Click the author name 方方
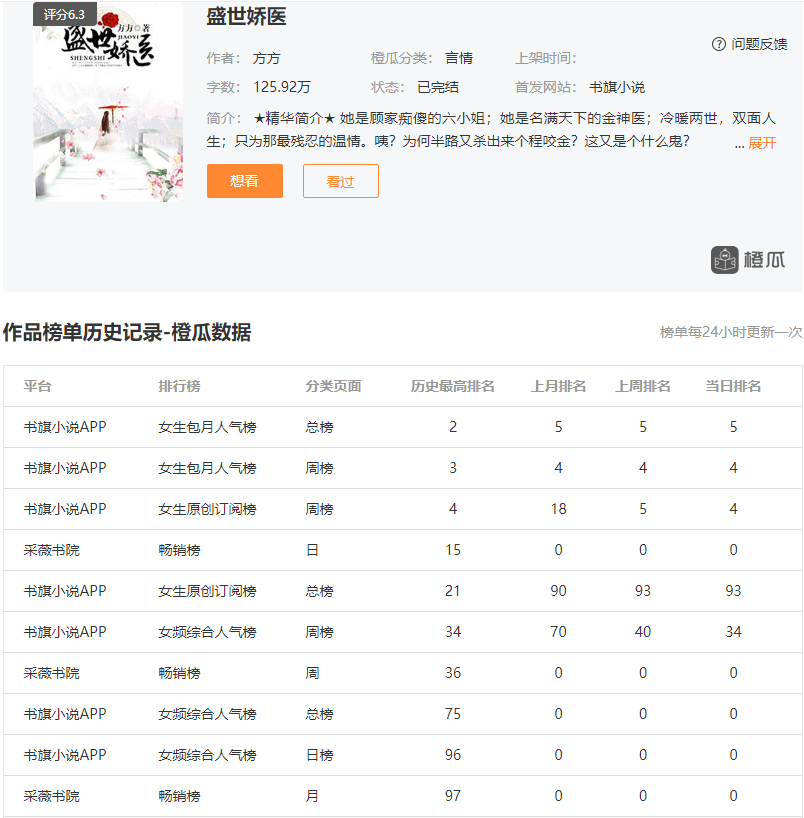Viewport: 804px width, 818px height. [x=267, y=58]
